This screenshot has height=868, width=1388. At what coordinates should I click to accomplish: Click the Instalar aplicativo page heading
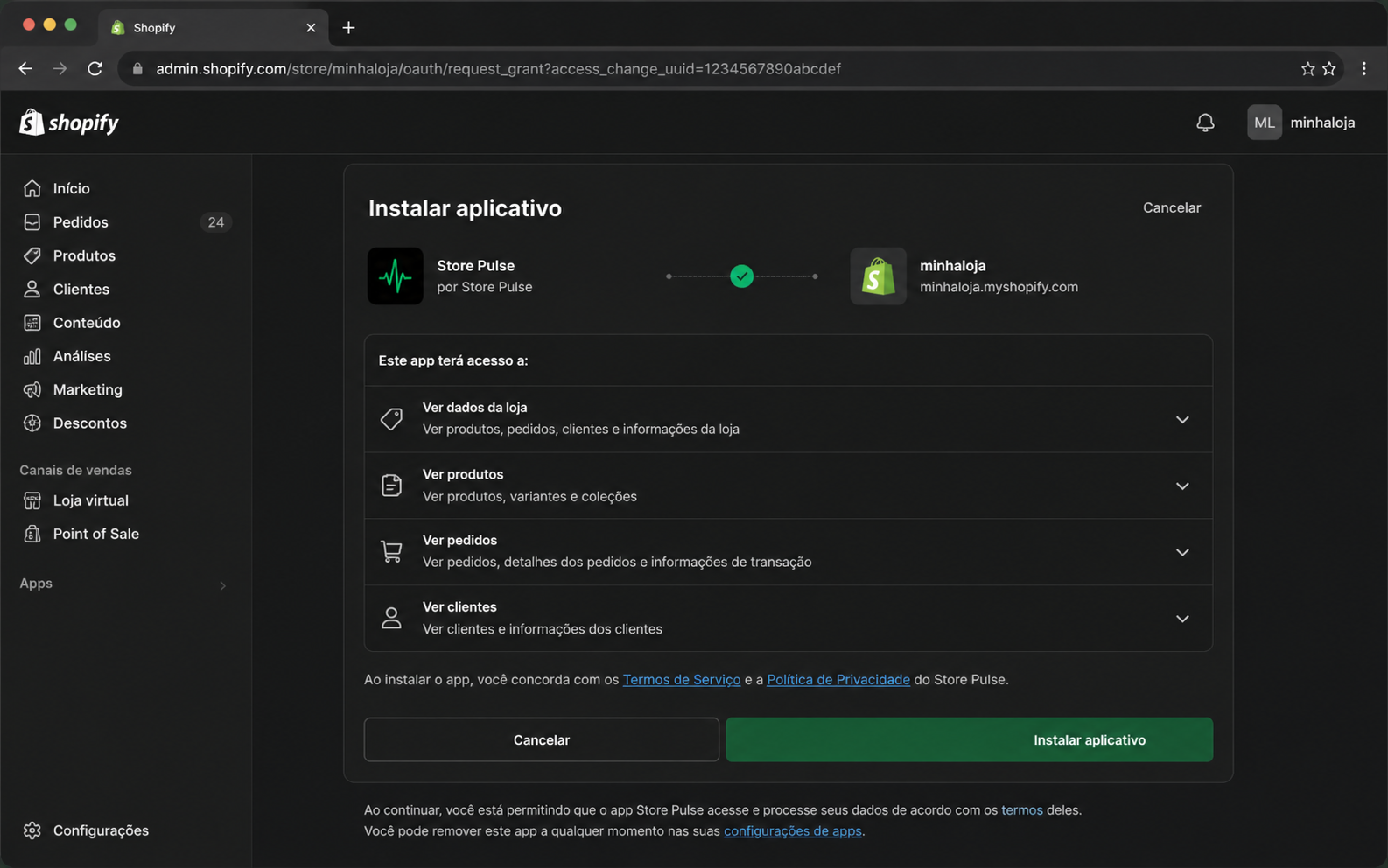pyautogui.click(x=465, y=208)
